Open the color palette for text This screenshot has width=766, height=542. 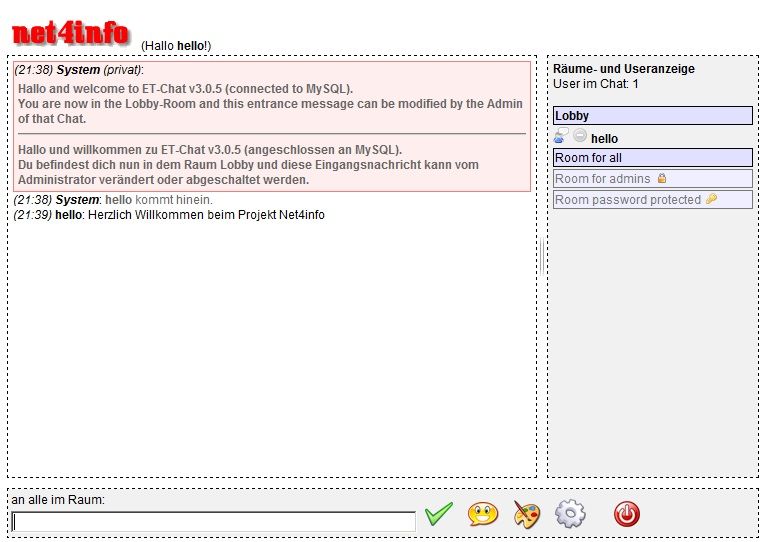tap(526, 515)
